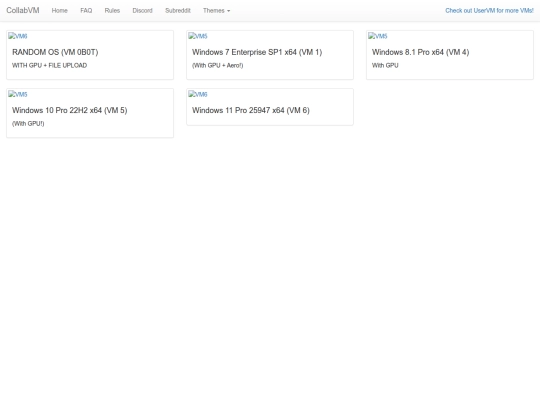Click broken thumbnail of RANDOM OS card
Screen dimensions: 540x405
[18, 36]
